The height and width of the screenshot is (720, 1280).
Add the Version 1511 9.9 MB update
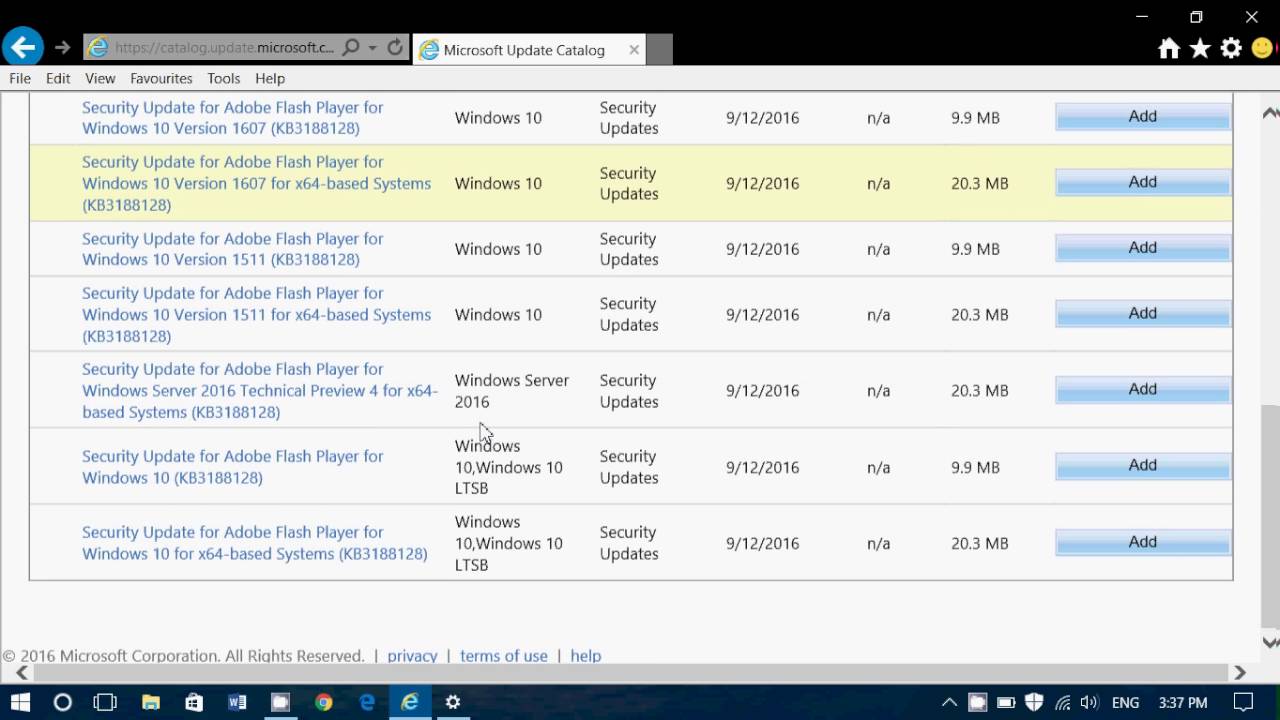click(1143, 248)
